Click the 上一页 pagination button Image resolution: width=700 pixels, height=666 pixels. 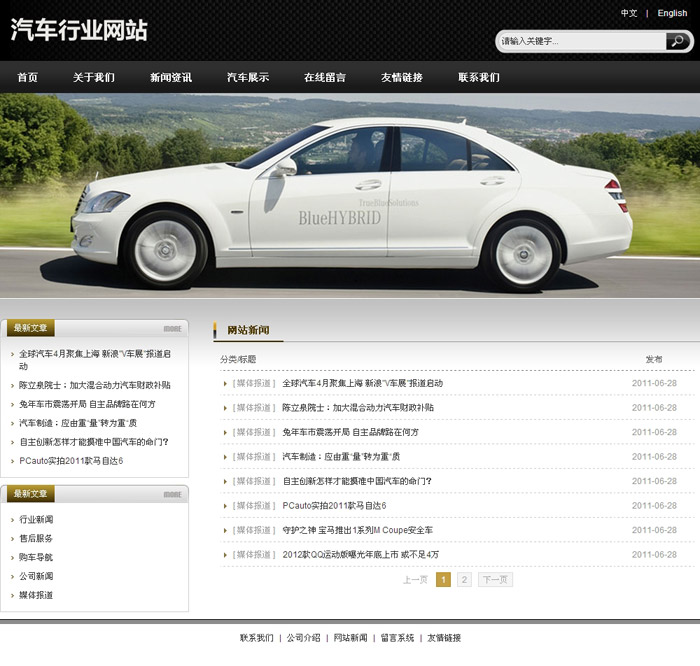tap(415, 579)
